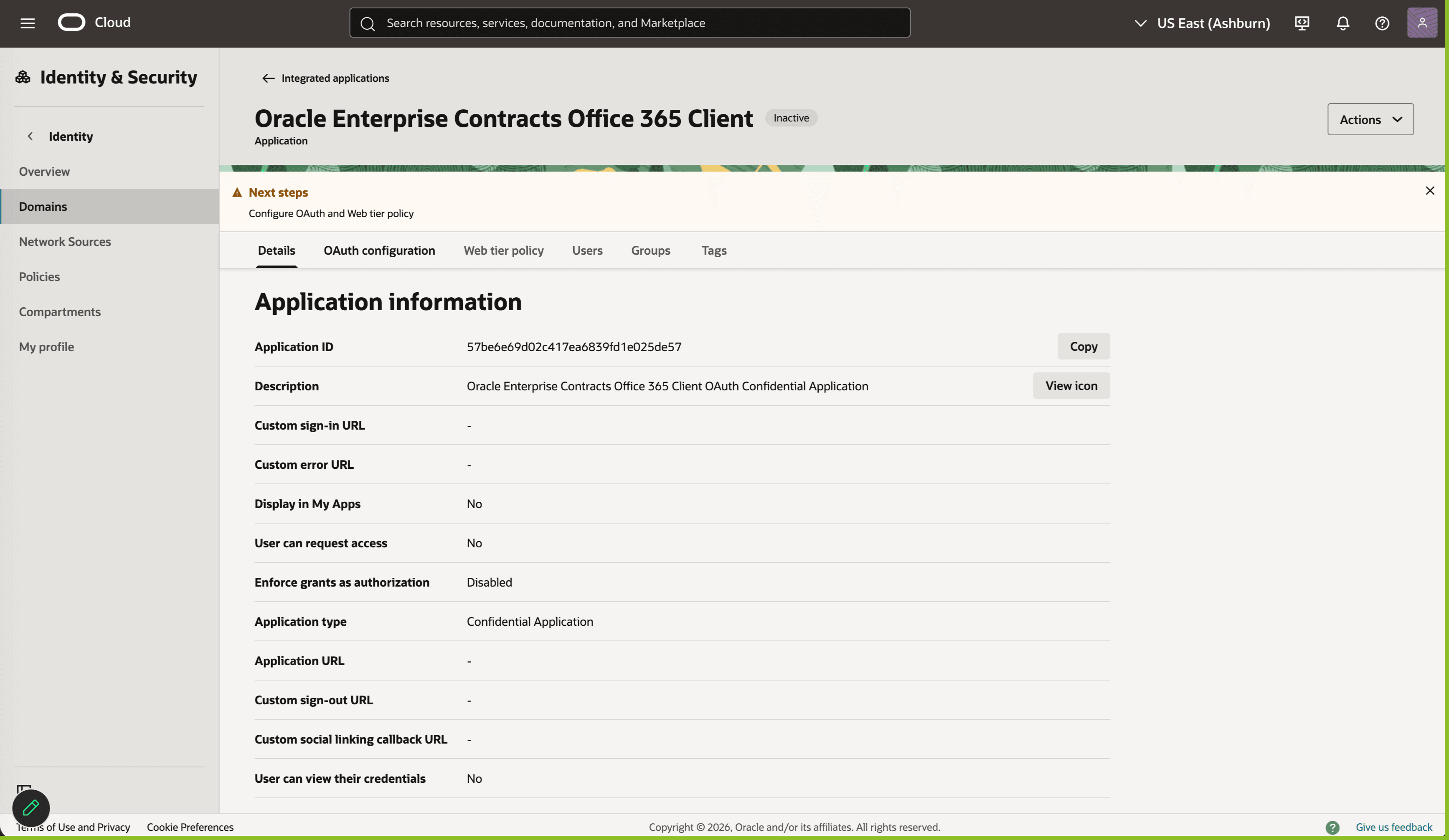Image resolution: width=1449 pixels, height=840 pixels.
Task: Click the Inactive status badge
Action: coord(791,118)
